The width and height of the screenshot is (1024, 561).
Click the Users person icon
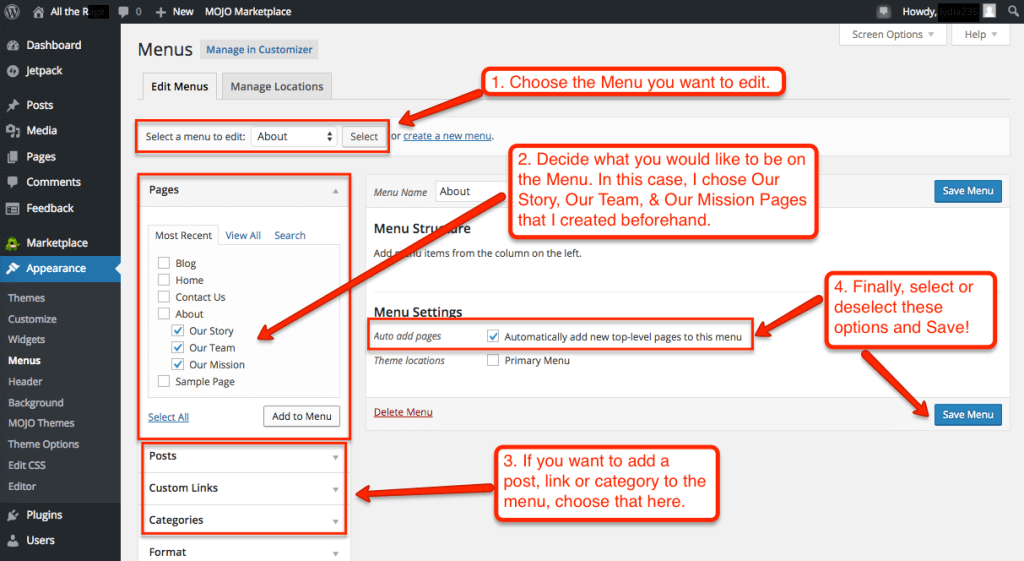(x=12, y=541)
